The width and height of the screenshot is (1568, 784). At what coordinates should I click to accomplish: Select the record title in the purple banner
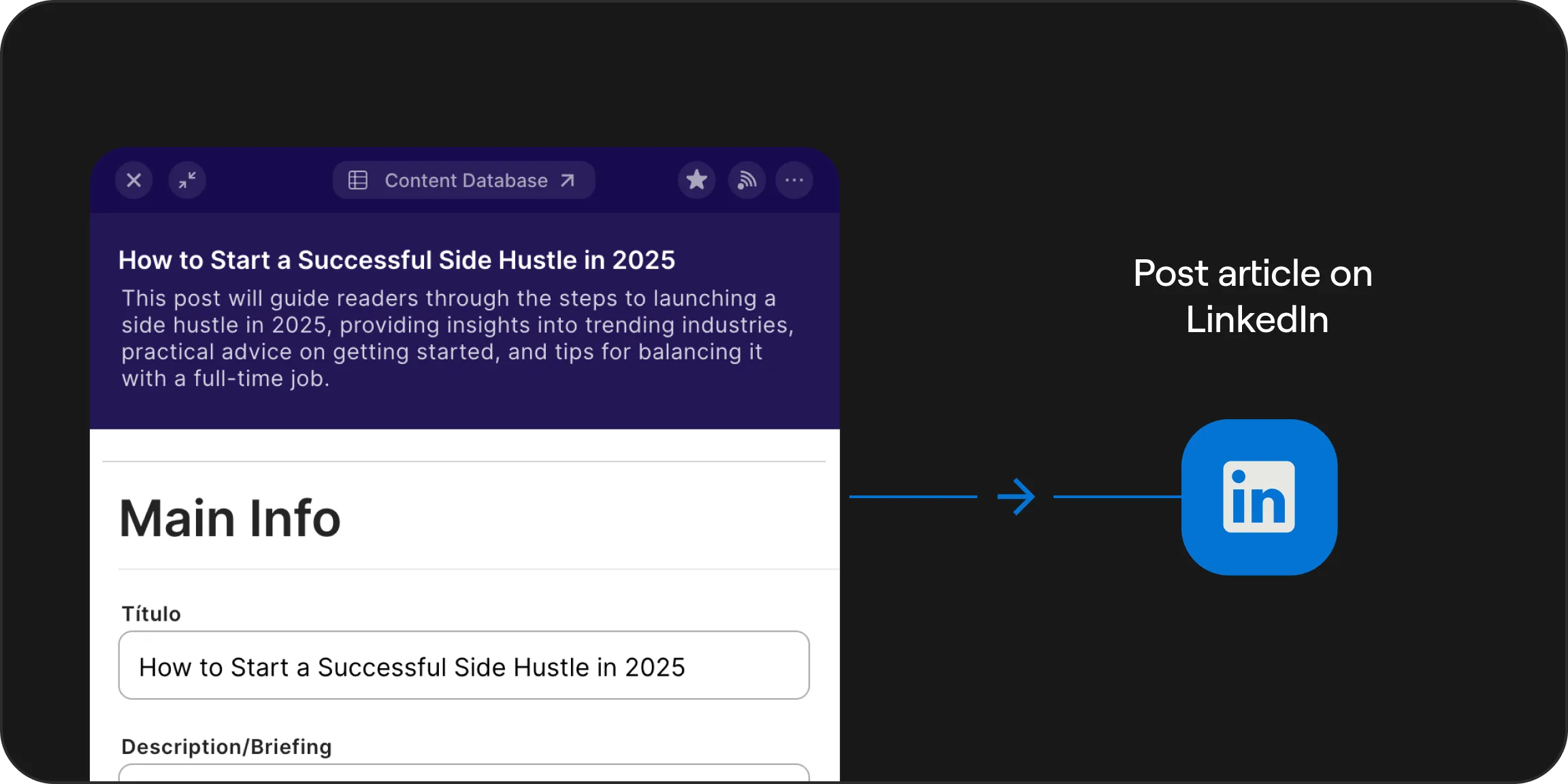397,260
